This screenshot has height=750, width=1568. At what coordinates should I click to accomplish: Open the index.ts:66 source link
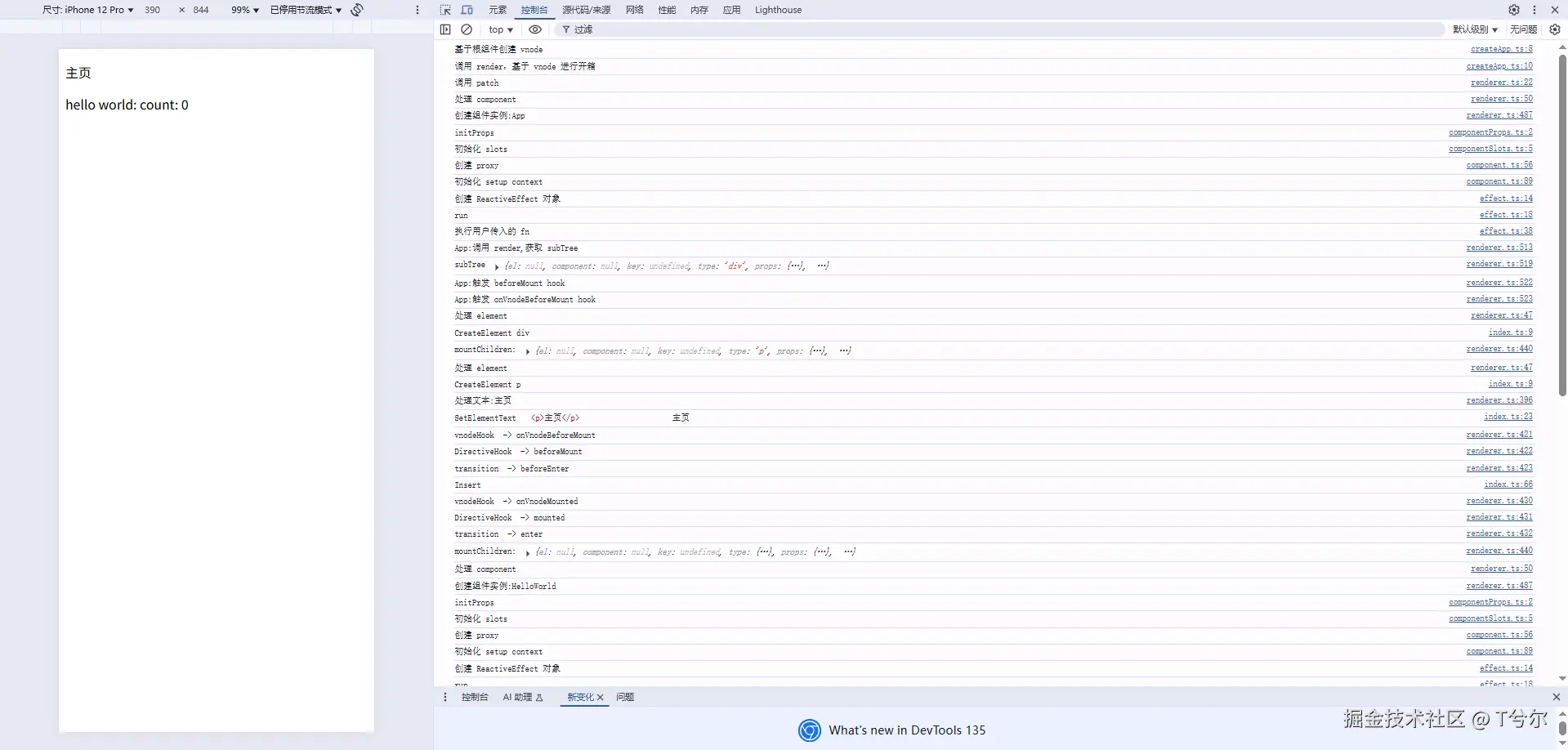1508,484
